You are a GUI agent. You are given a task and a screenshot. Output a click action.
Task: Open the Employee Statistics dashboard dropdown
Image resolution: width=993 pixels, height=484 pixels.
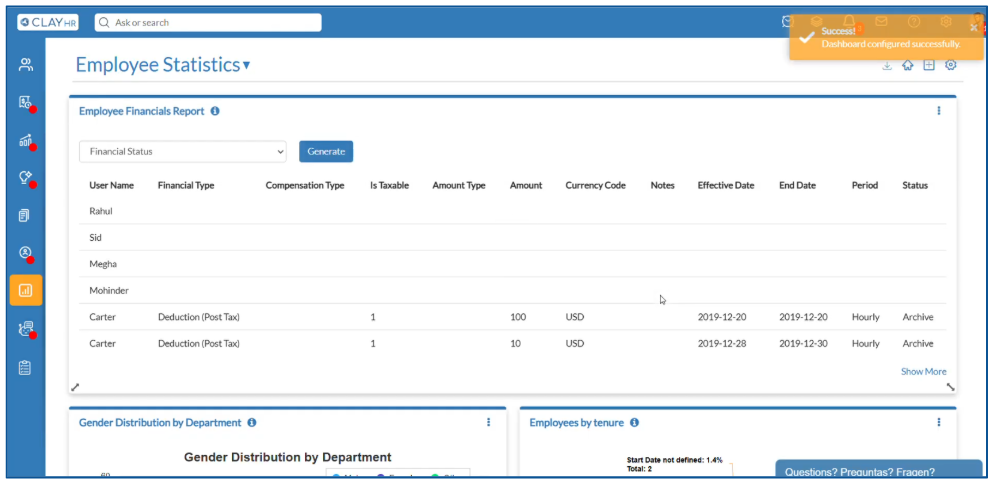click(246, 65)
